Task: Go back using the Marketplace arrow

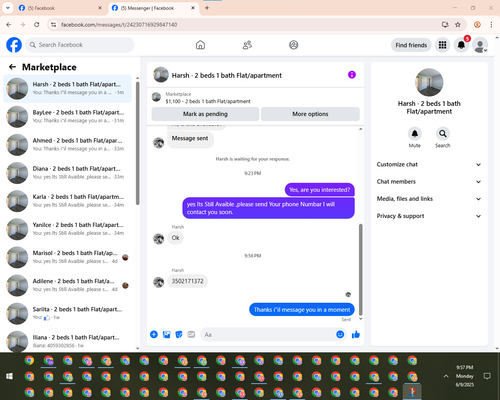Action: click(x=12, y=67)
